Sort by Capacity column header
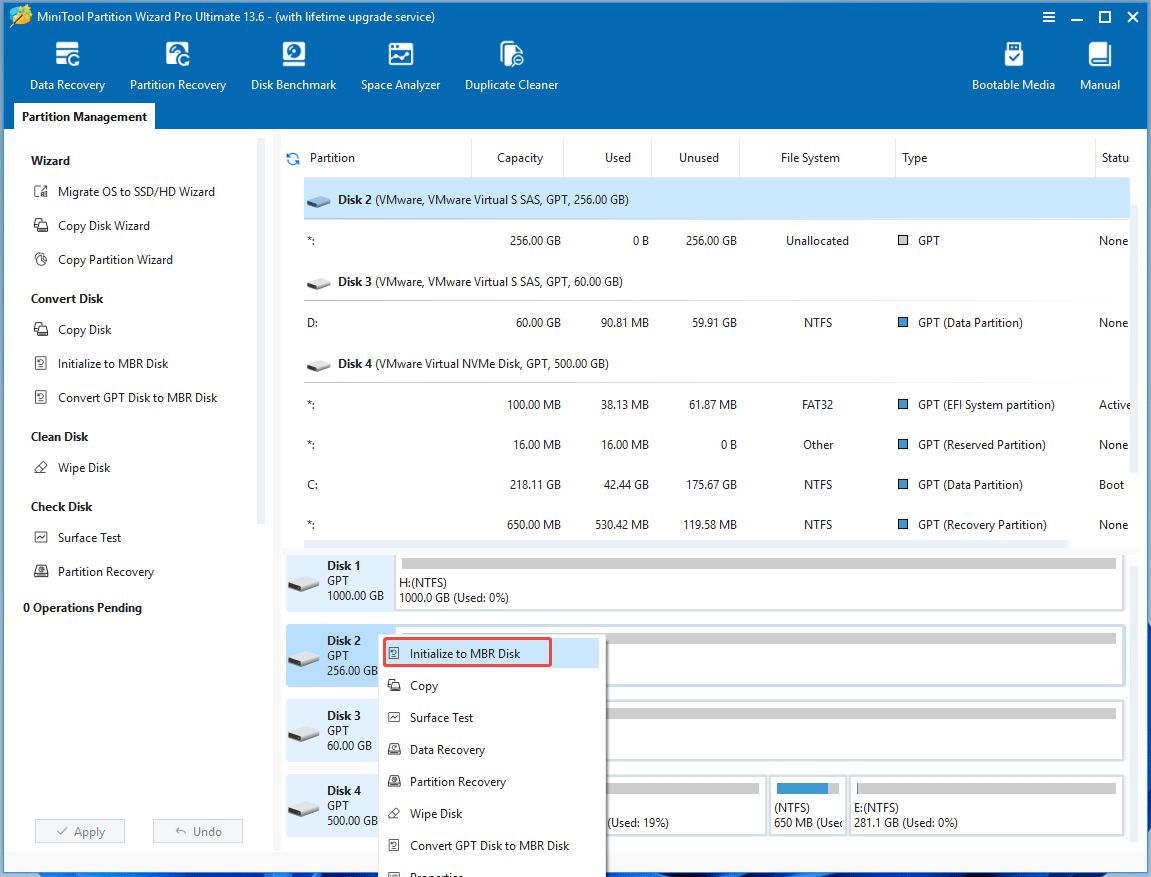The width and height of the screenshot is (1151, 877). click(x=519, y=158)
